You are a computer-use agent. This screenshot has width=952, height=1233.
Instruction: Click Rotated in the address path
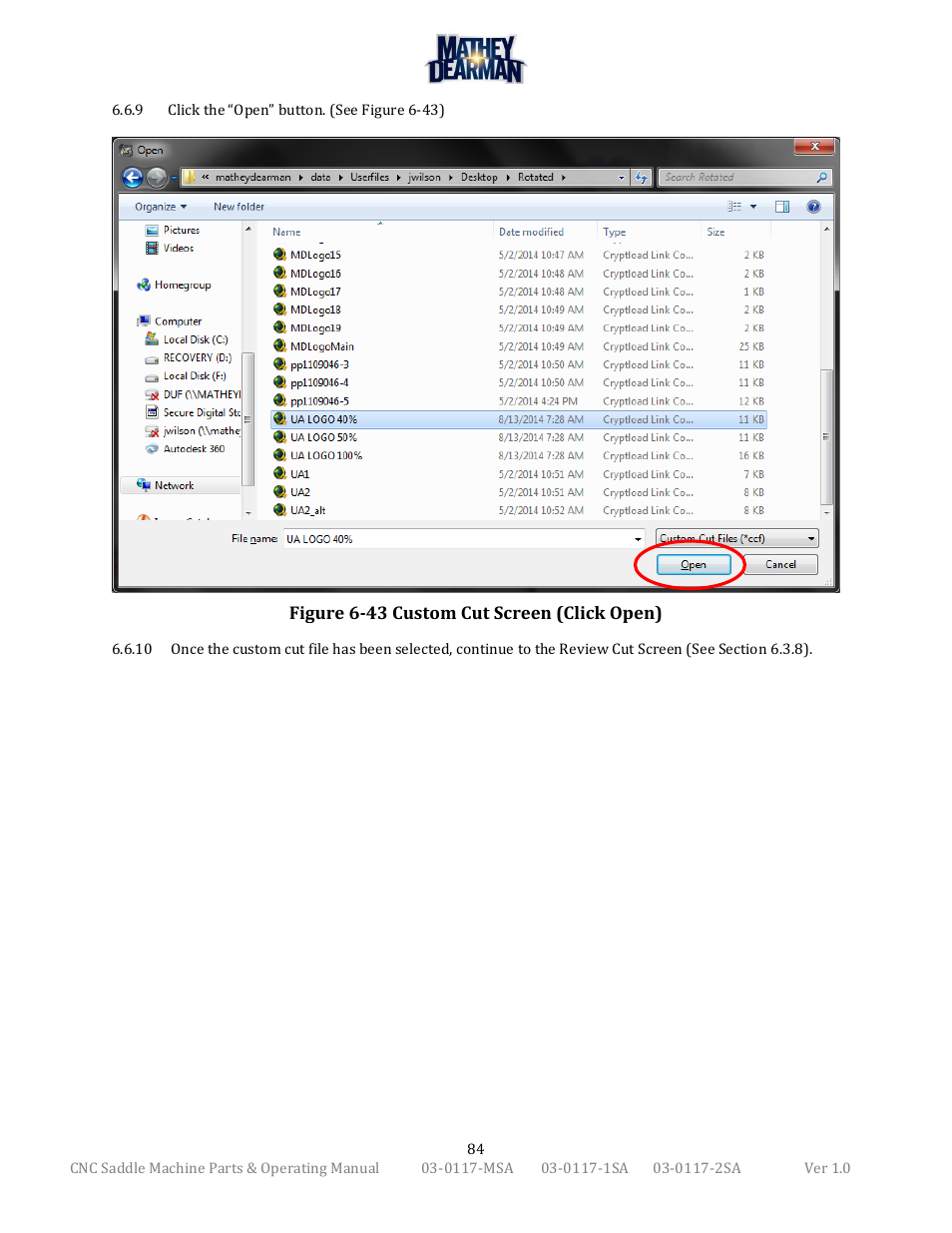click(536, 178)
